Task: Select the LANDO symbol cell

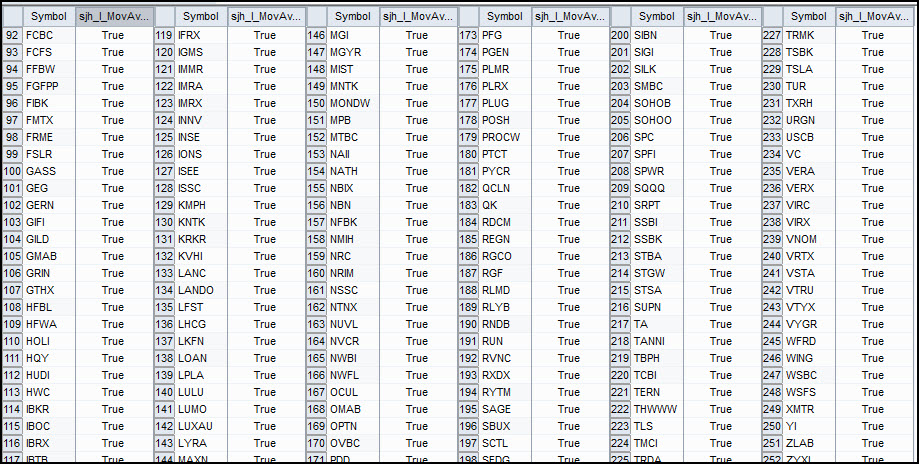Action: coord(202,290)
